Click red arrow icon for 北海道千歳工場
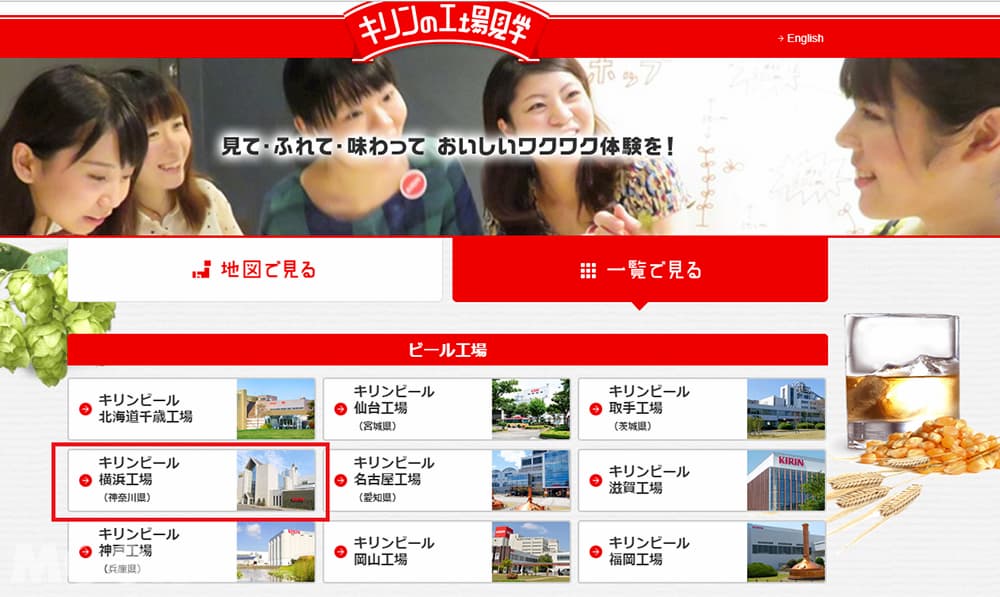This screenshot has height=597, width=1000. coord(85,409)
